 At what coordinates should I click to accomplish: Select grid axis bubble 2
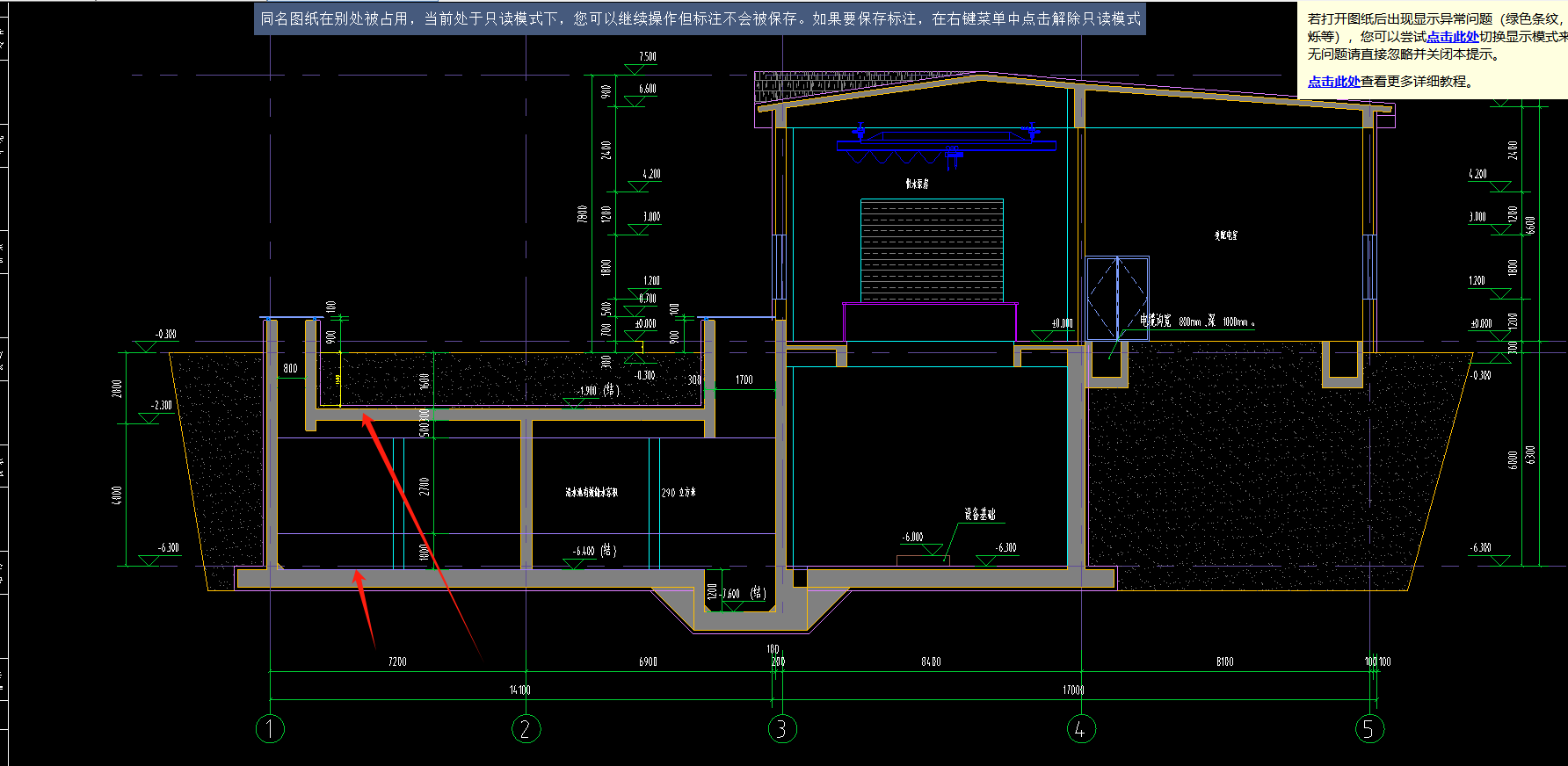526,728
